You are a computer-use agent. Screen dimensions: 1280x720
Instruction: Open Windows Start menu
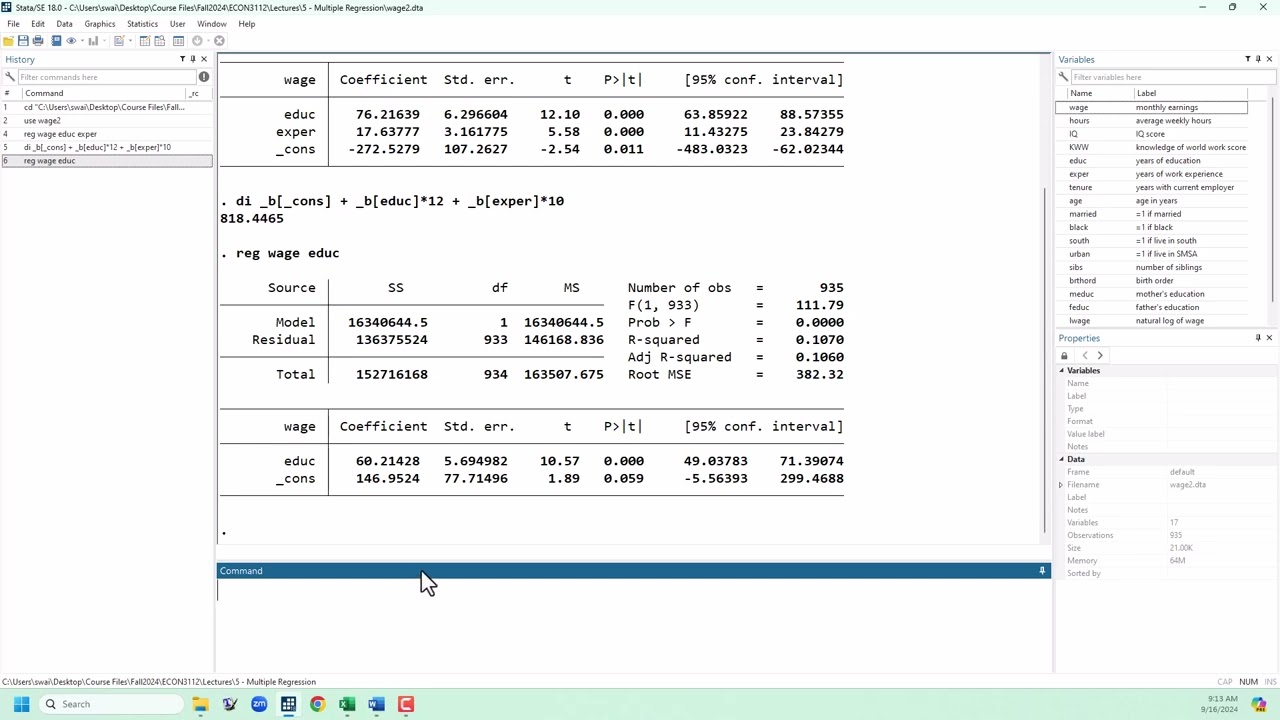(x=21, y=704)
